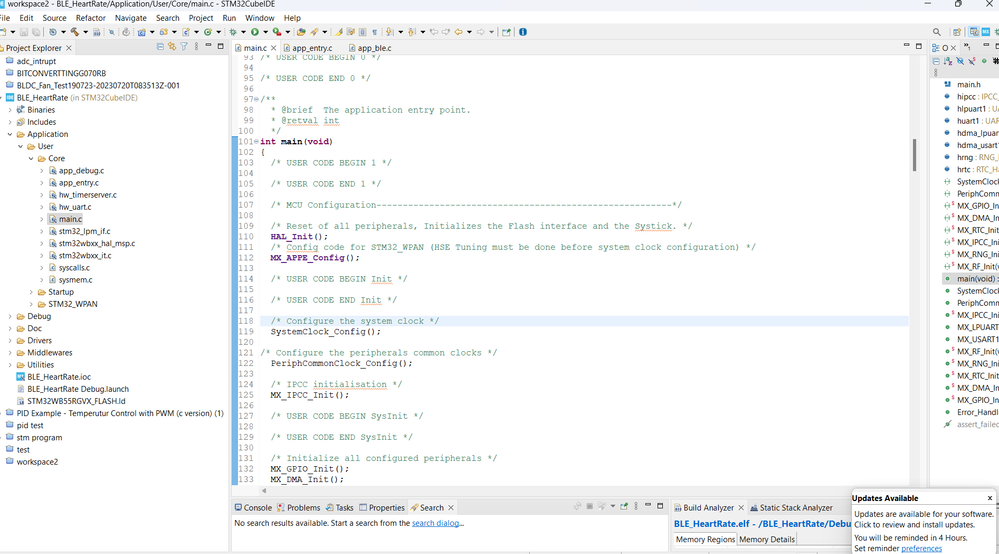999x554 pixels.
Task: Expand the Middlewares folder
Action: tap(10, 353)
